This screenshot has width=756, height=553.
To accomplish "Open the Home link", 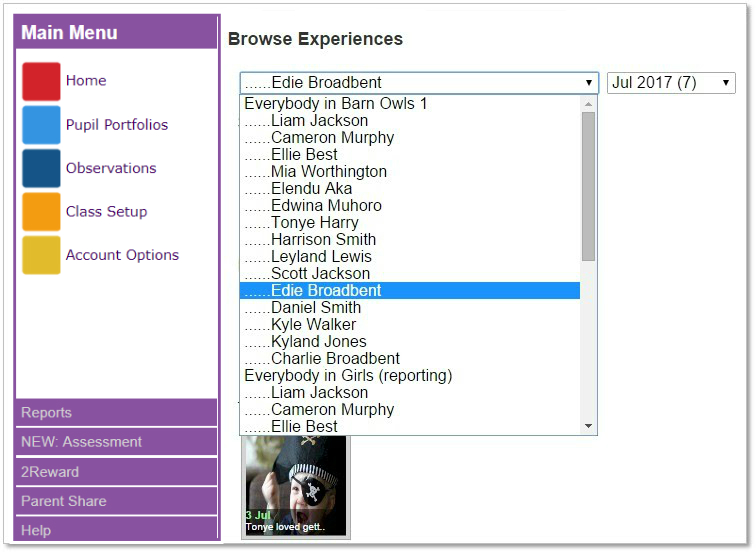I will [86, 81].
